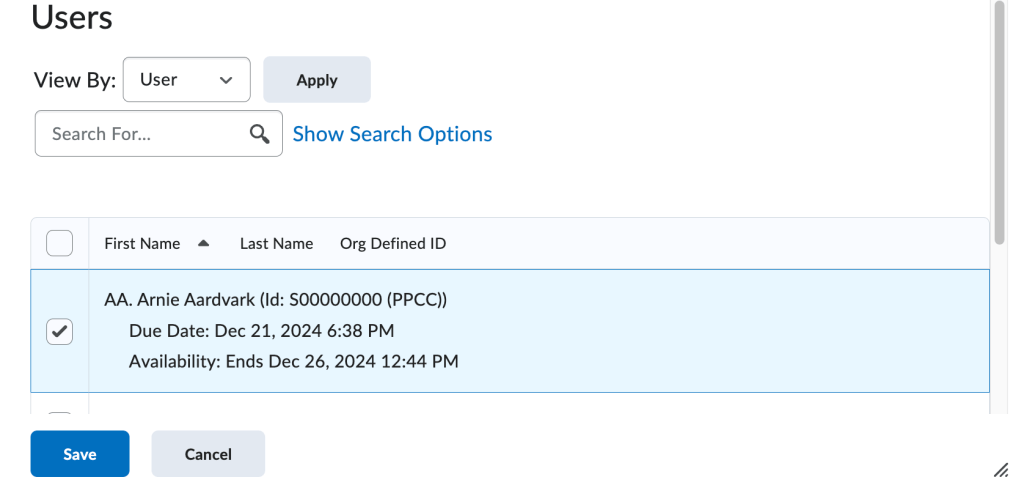
Task: Click the vertical scrollbar thumb
Action: point(999,123)
